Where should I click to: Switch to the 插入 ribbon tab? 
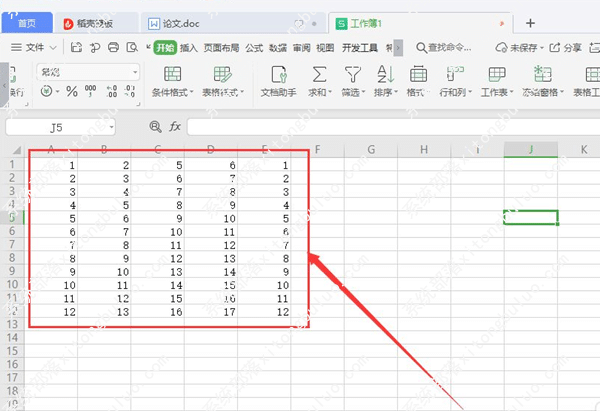(189, 47)
